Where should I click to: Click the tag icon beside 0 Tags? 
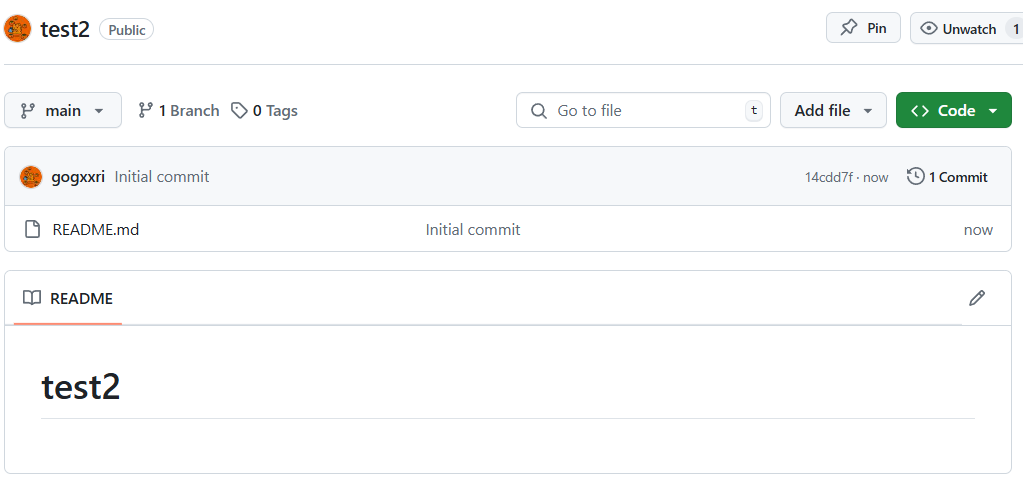(x=239, y=111)
